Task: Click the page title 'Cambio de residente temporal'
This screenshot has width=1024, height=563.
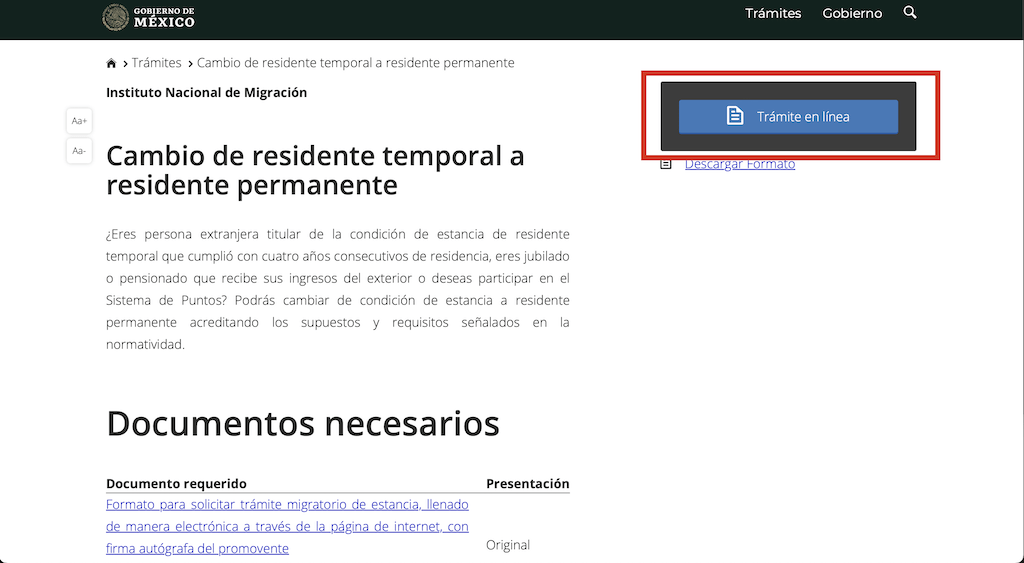Action: pyautogui.click(x=315, y=170)
